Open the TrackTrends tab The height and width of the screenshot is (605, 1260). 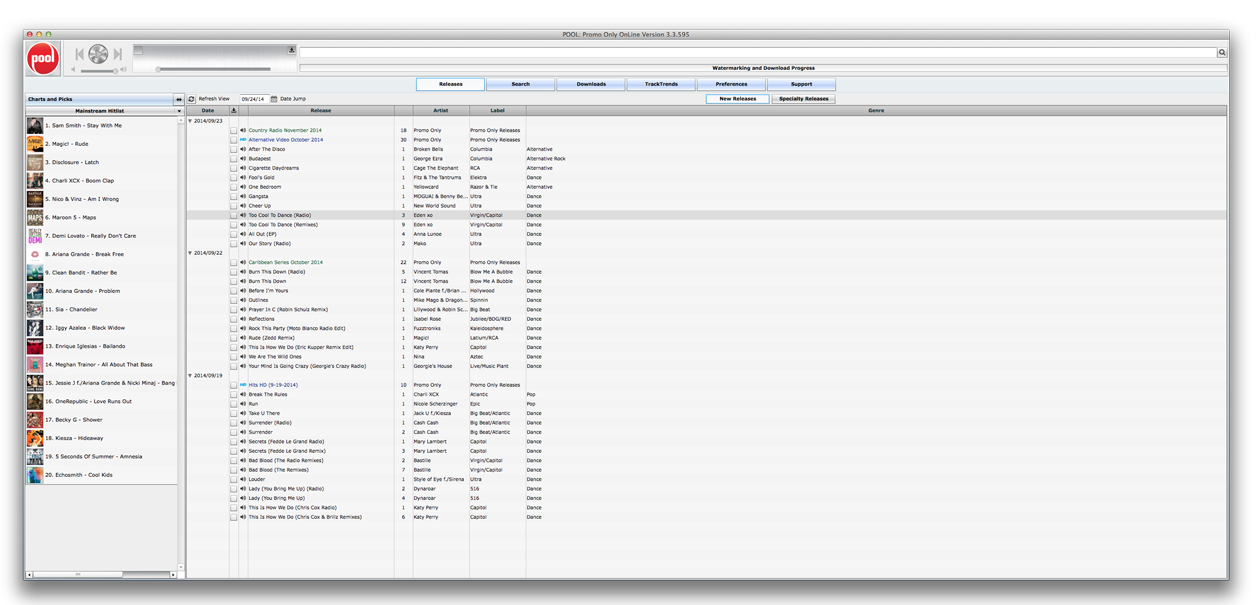point(661,84)
